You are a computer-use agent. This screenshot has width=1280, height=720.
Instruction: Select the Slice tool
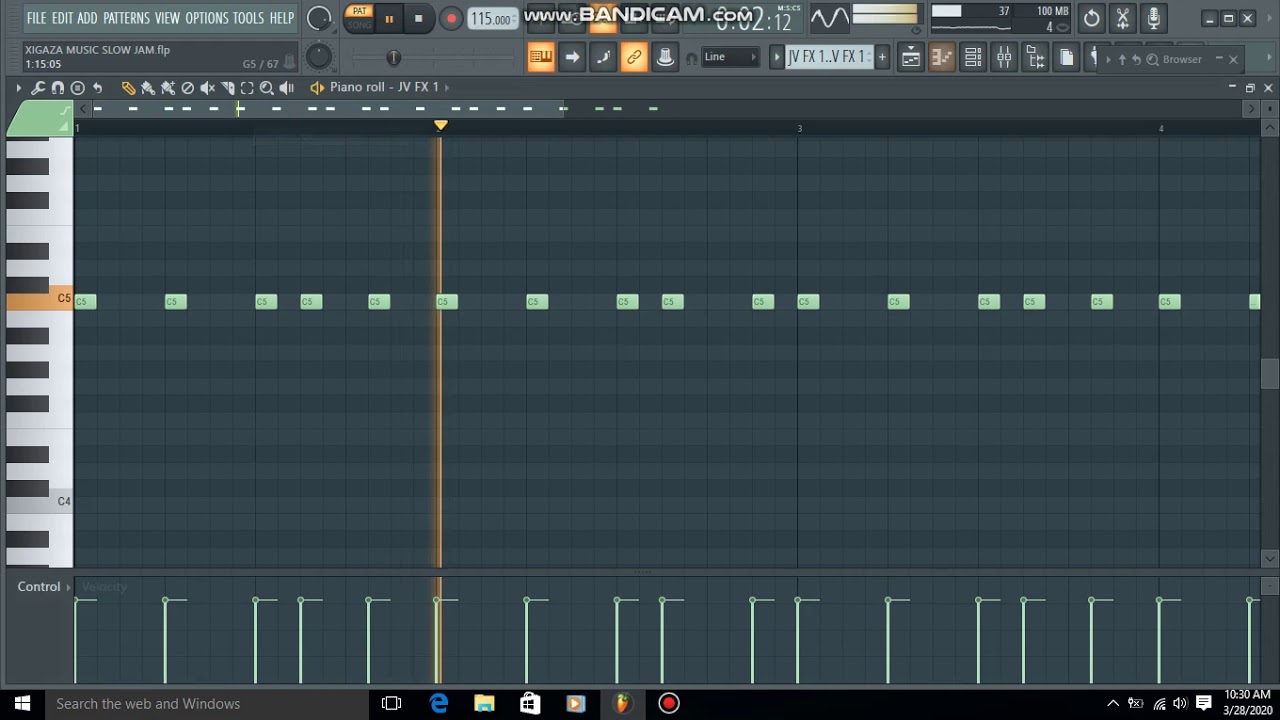[227, 88]
